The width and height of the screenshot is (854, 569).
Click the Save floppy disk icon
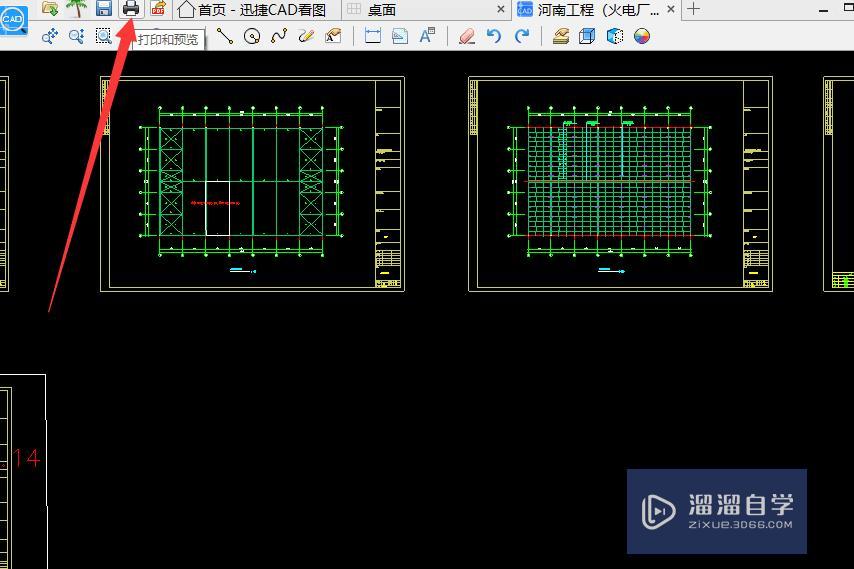tap(103, 9)
